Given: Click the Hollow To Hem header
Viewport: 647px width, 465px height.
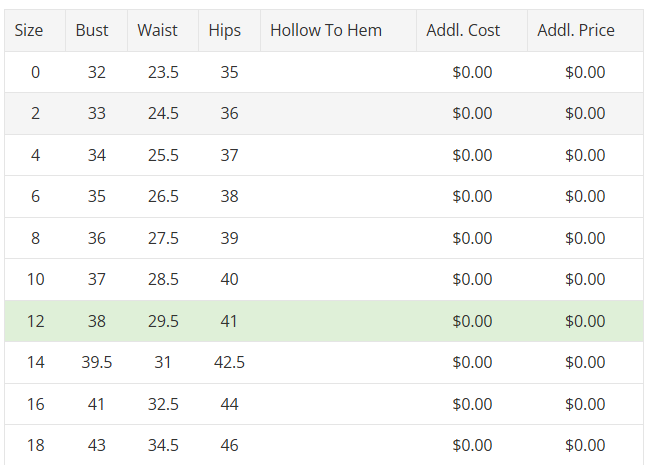Looking at the screenshot, I should point(326,30).
